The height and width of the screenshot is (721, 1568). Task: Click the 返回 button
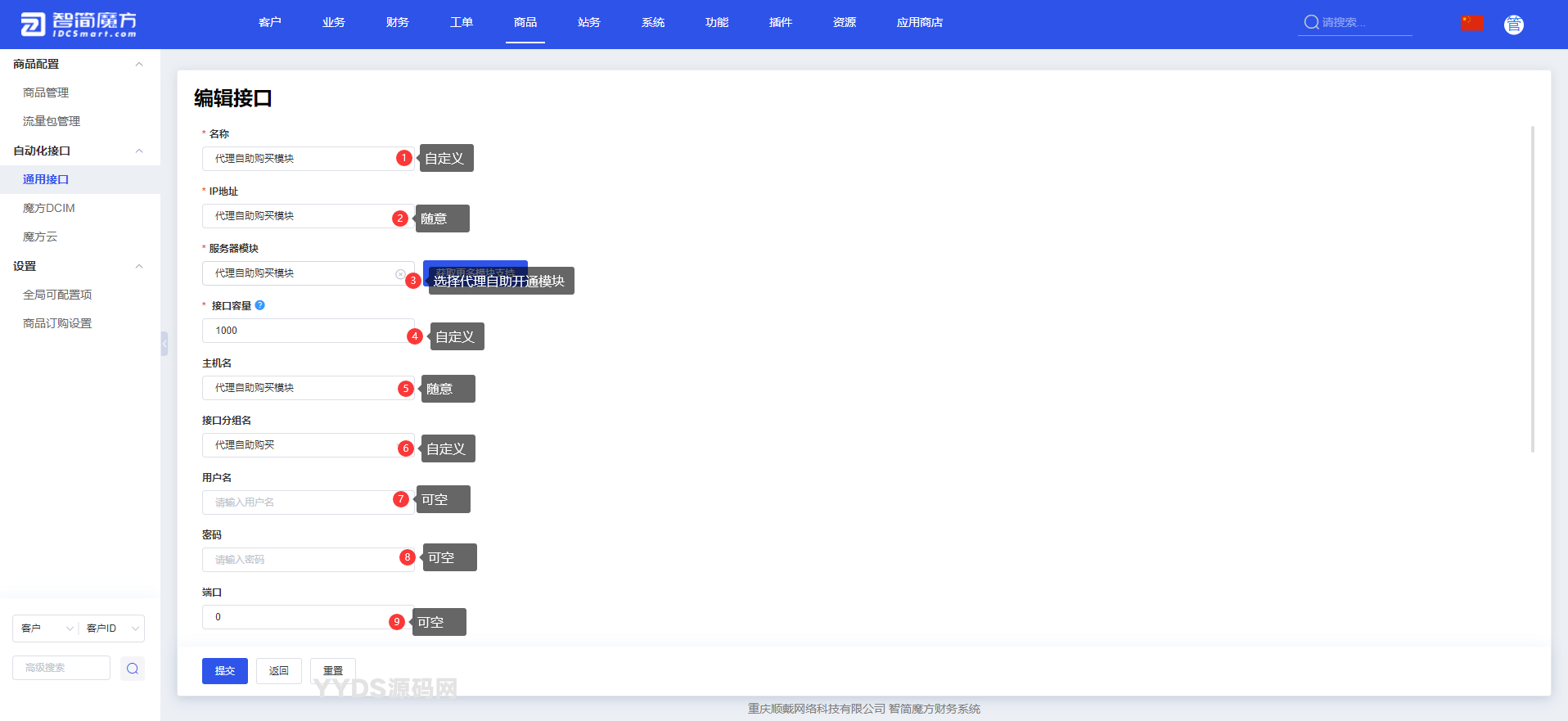279,671
